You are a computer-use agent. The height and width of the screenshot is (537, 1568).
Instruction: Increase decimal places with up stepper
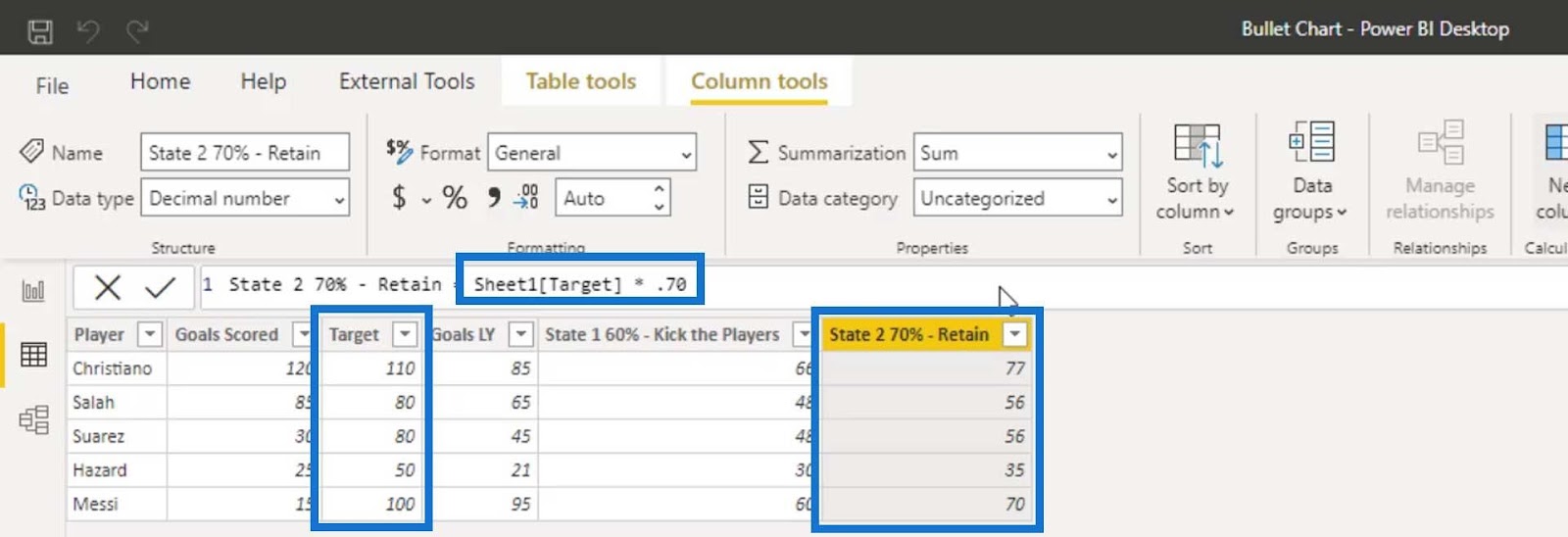(x=660, y=188)
